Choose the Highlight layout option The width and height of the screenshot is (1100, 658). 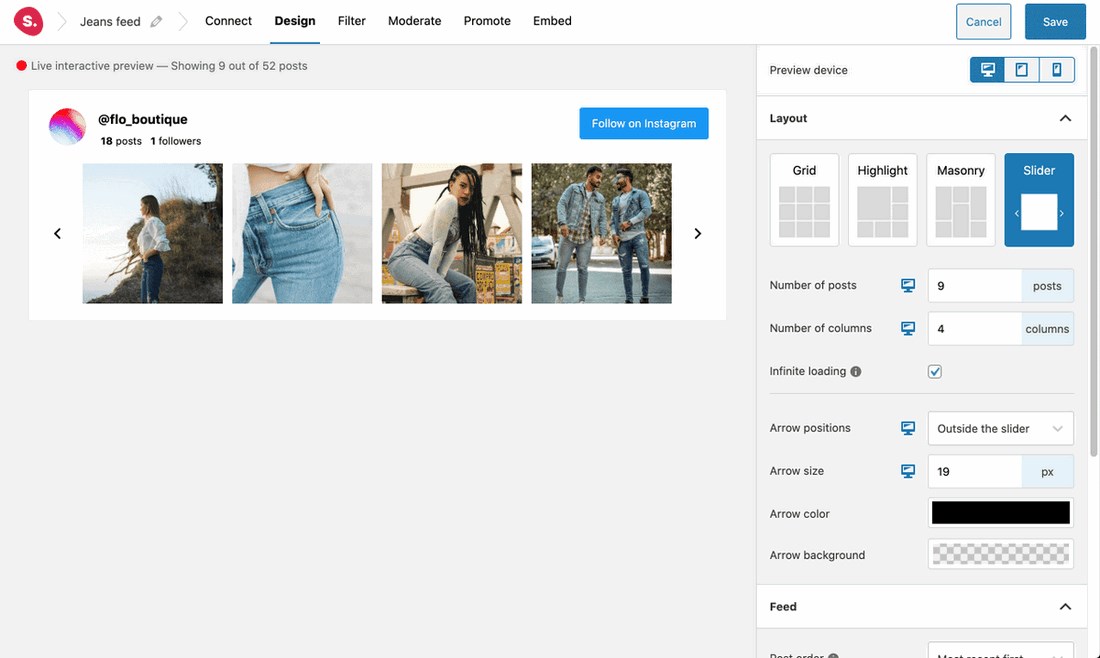(x=883, y=200)
